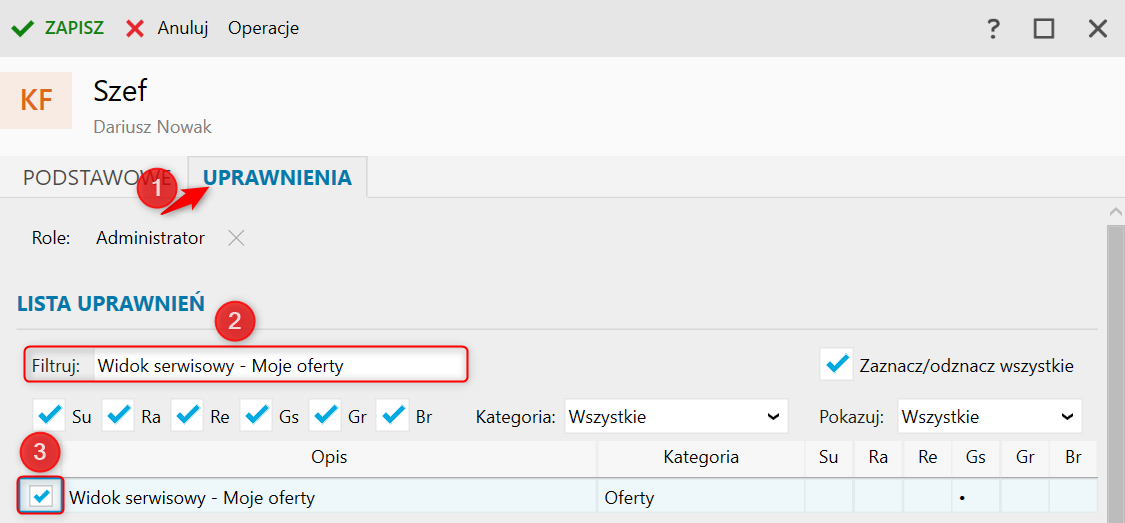
Task: Toggle the Ra filter checkbox
Action: pos(118,415)
